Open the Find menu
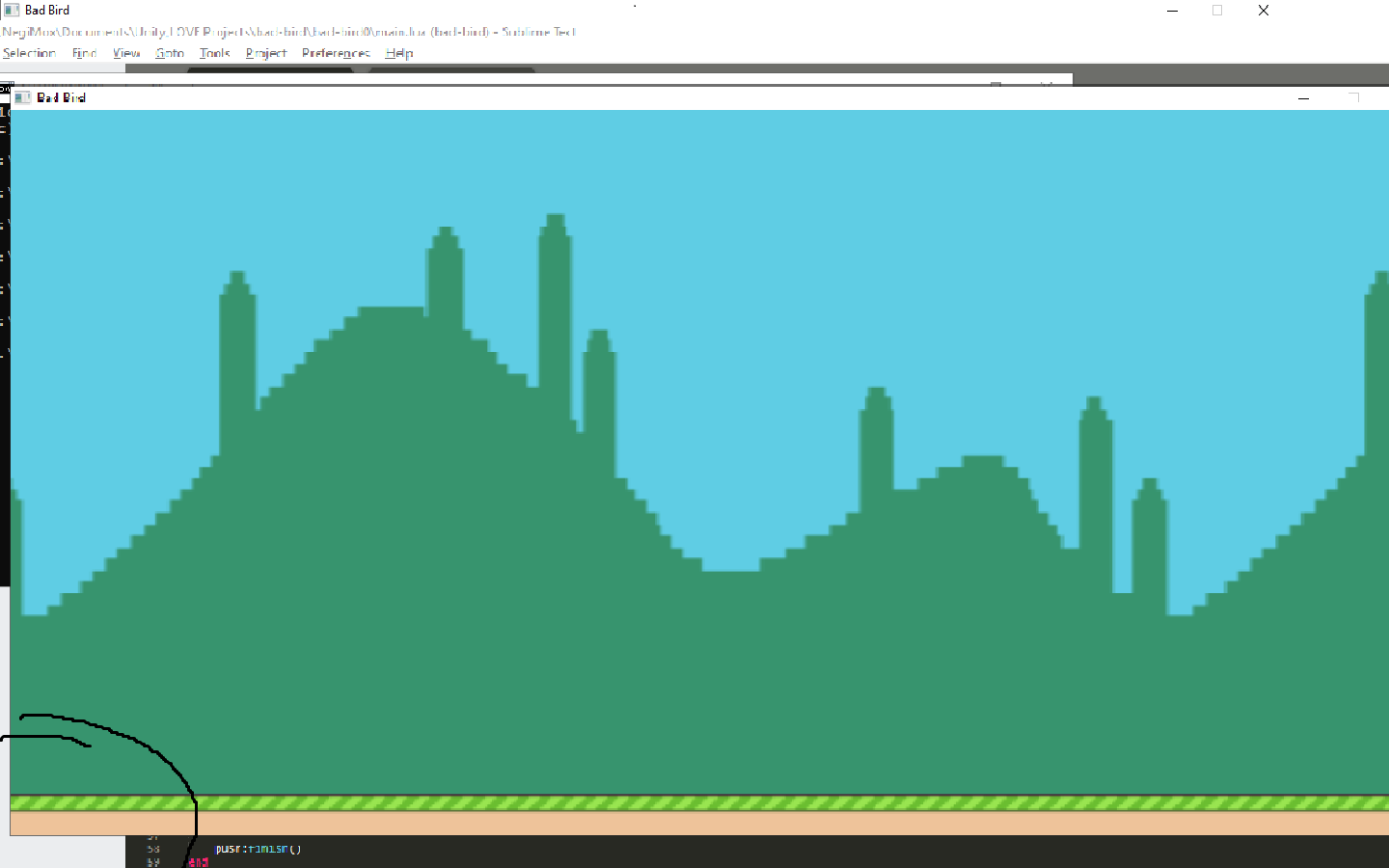1389x868 pixels. [x=84, y=53]
